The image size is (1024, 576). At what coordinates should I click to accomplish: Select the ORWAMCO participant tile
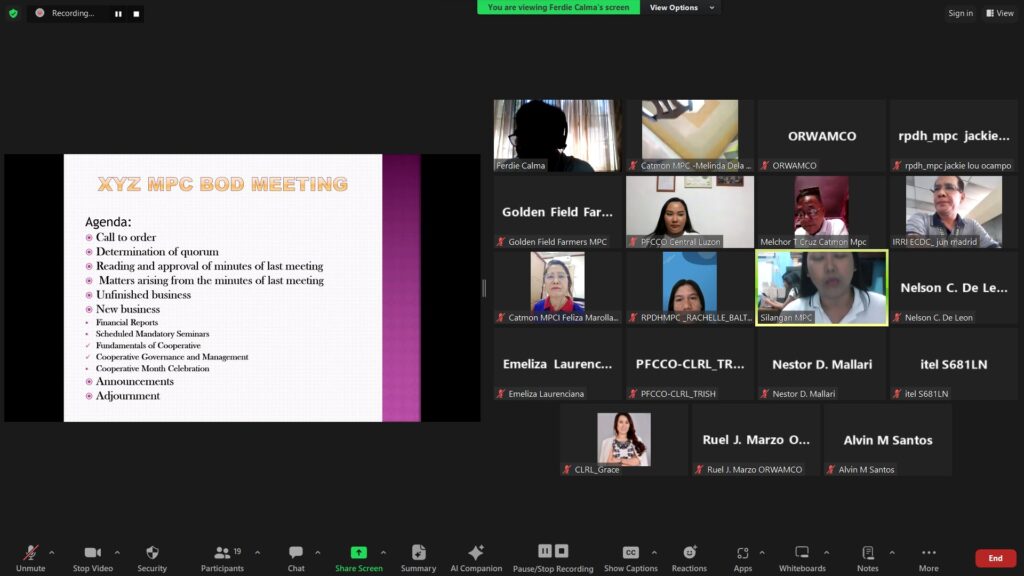822,136
